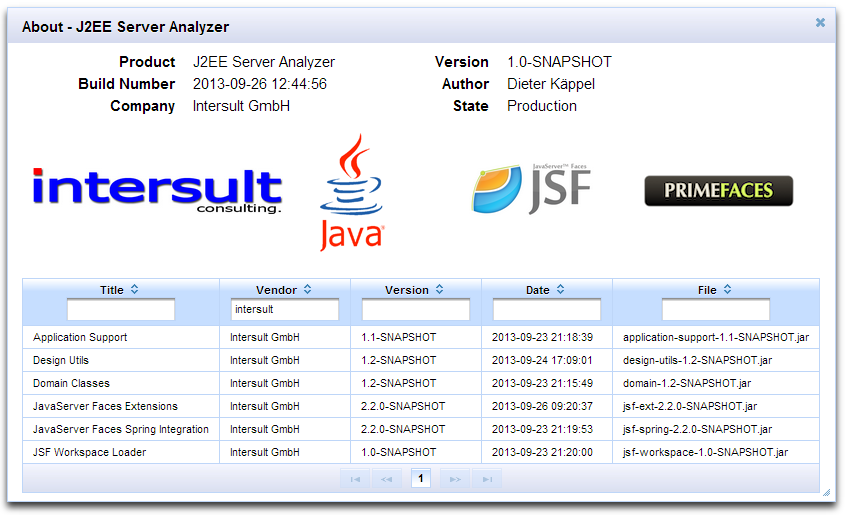Click the dialog resize handle icon

coord(827,492)
